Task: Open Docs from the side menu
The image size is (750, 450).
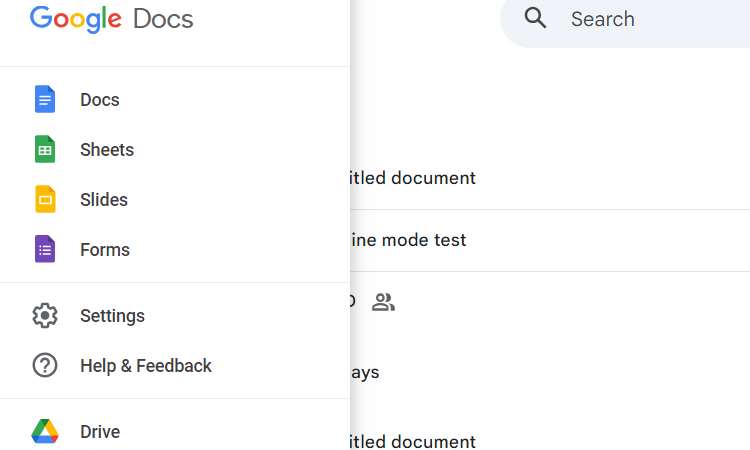Action: pos(100,100)
